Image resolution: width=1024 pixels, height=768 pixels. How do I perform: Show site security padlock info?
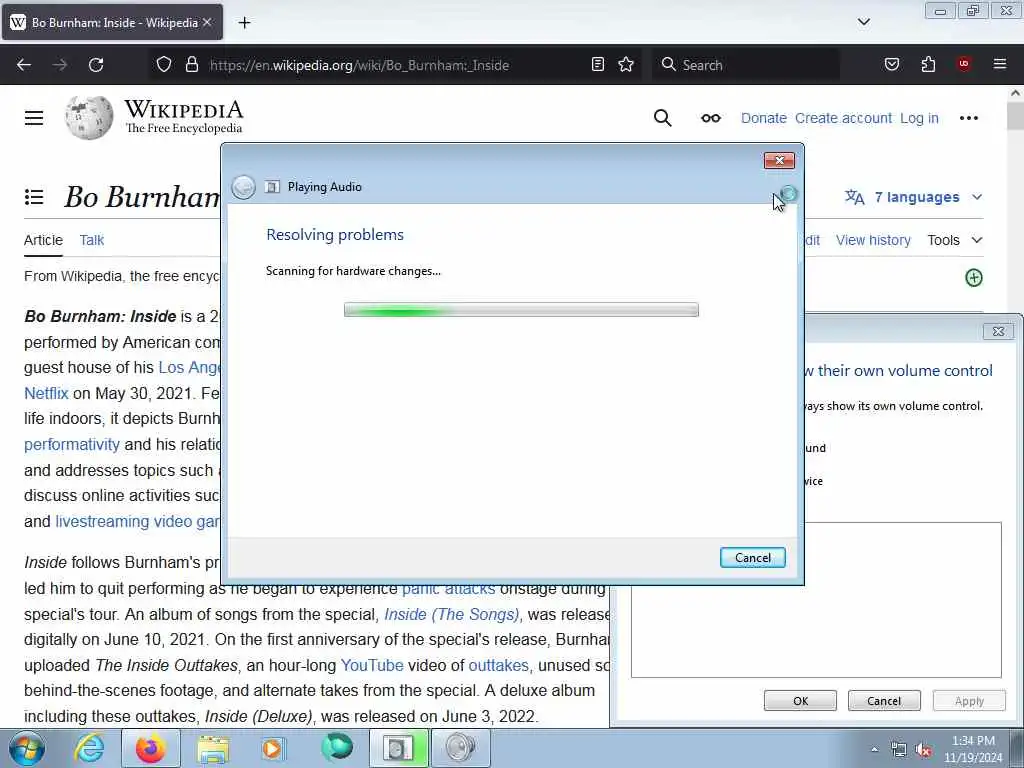191,65
